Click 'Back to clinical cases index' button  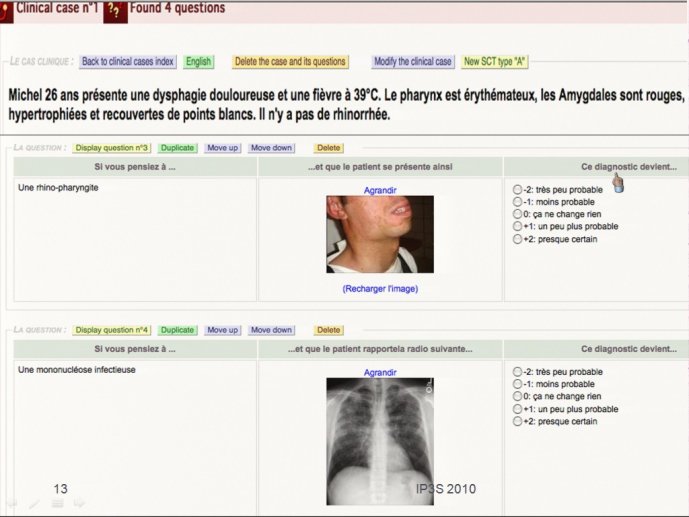(x=128, y=62)
